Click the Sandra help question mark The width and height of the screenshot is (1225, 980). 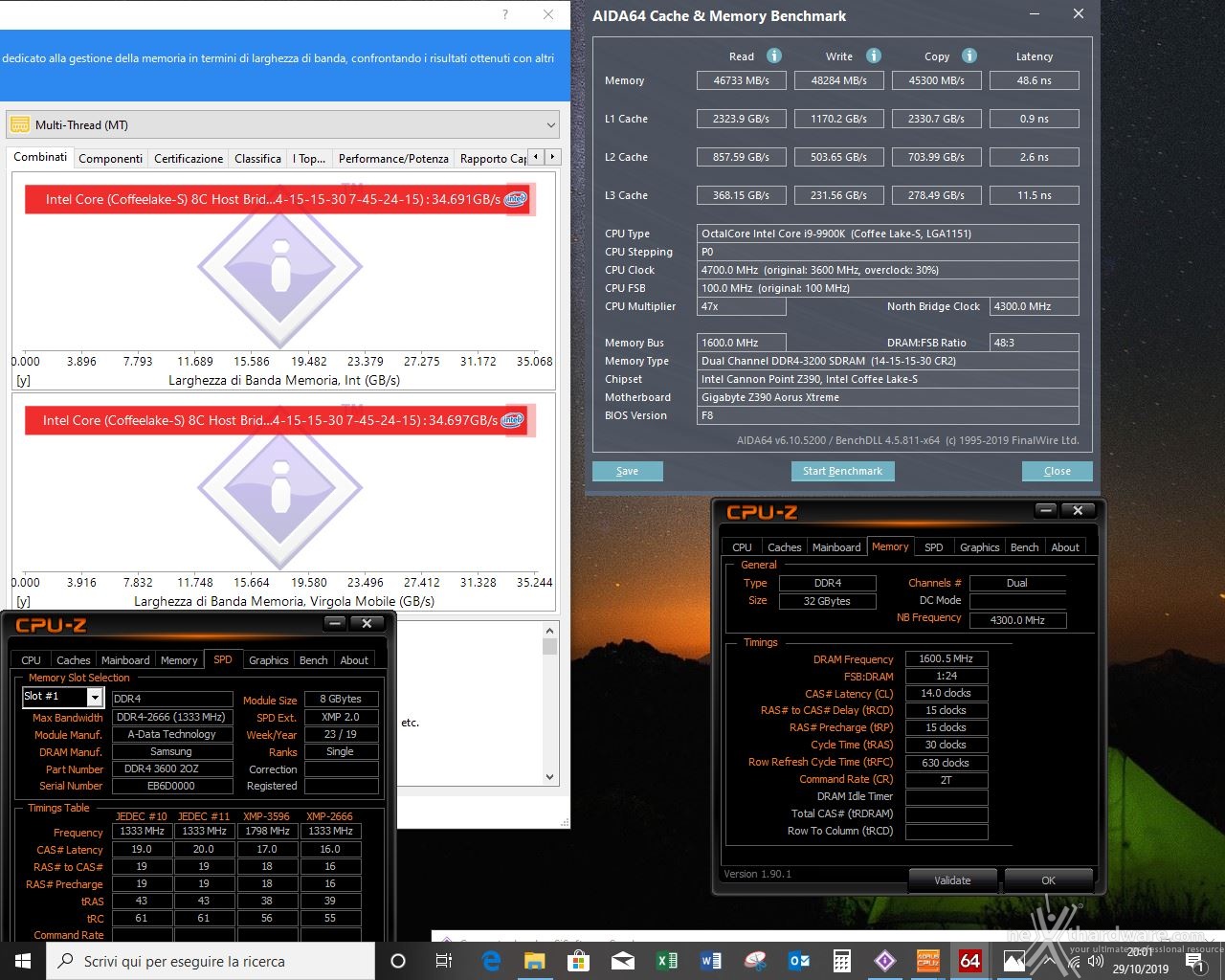(x=505, y=14)
